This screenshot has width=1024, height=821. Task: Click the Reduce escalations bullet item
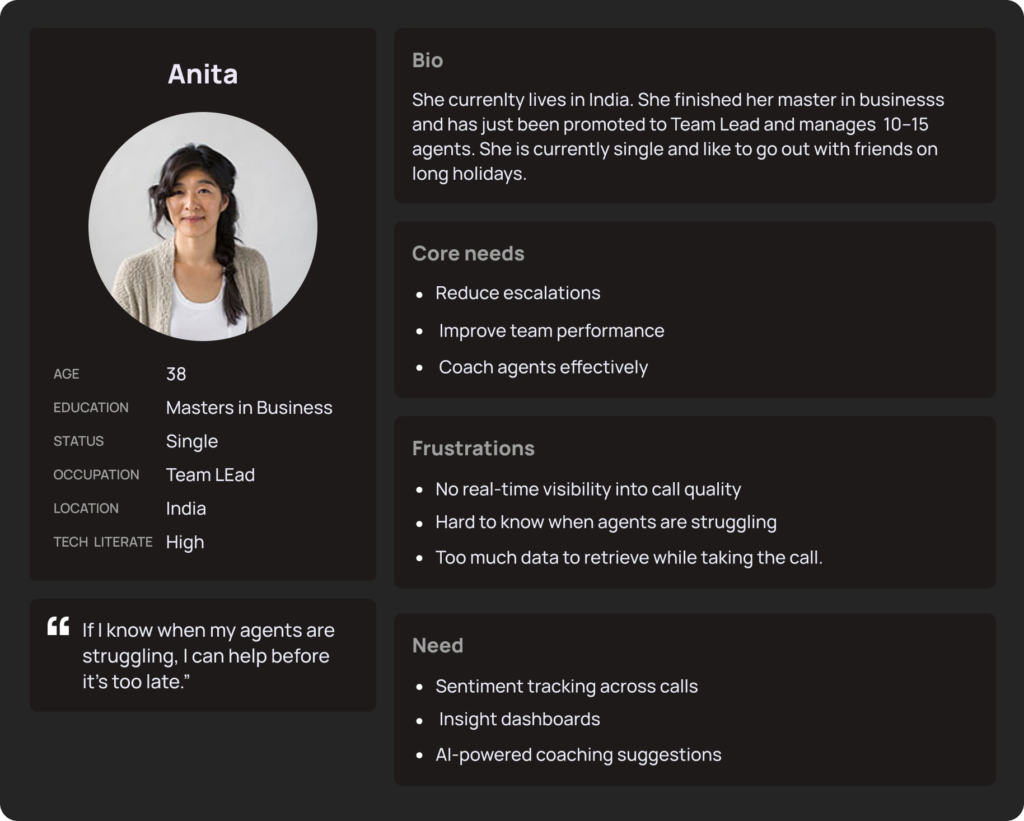(517, 293)
